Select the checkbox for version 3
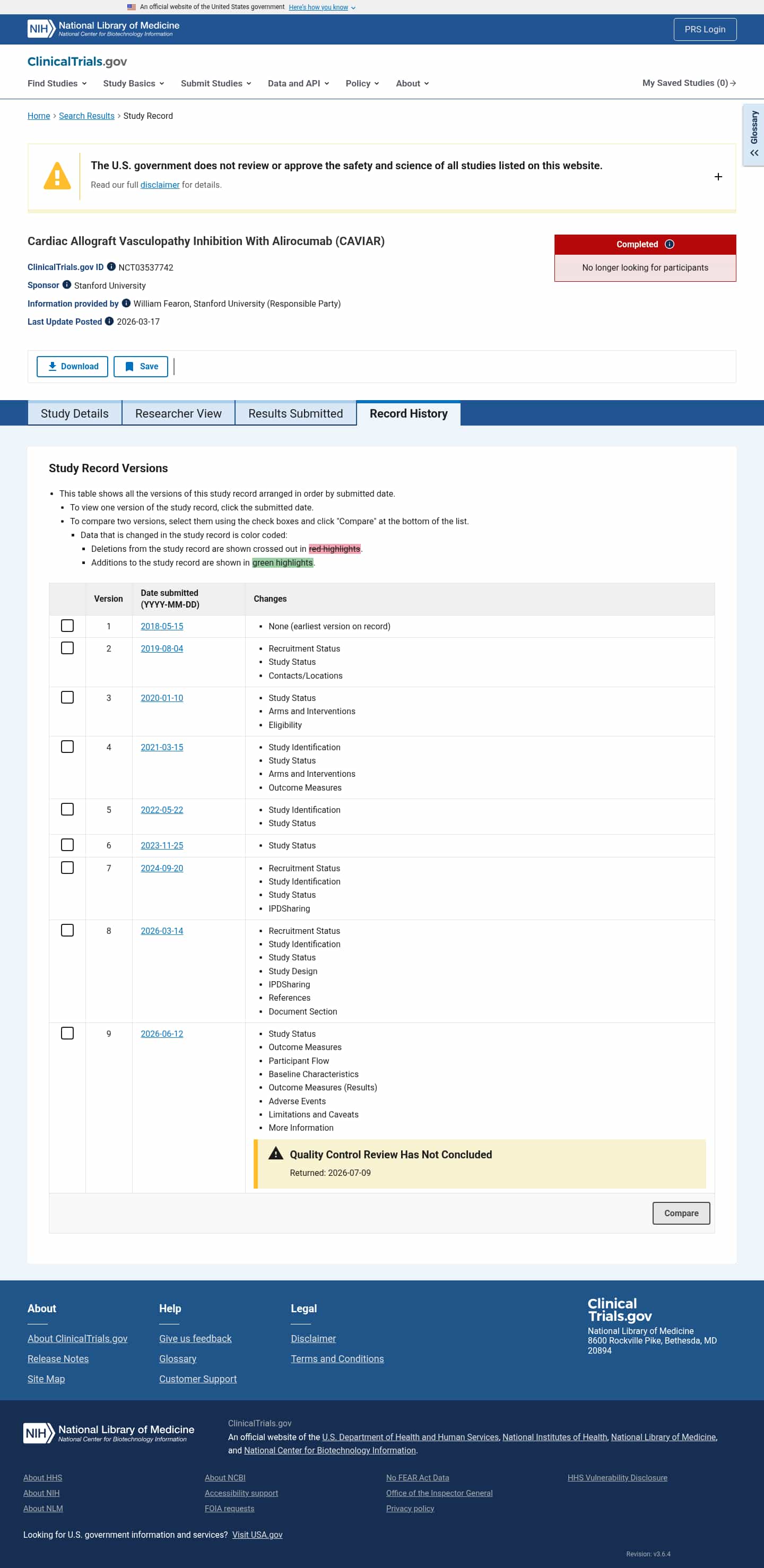The image size is (764, 1568). pos(67,698)
